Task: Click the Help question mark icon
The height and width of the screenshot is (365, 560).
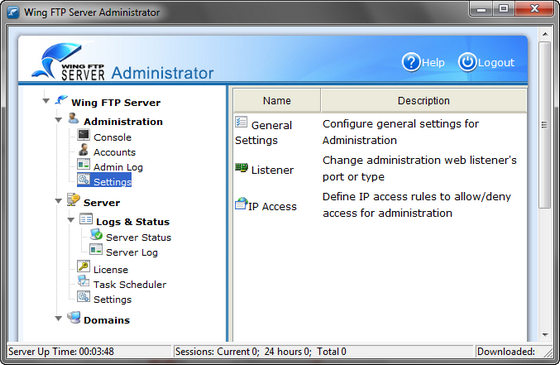Action: tap(411, 62)
